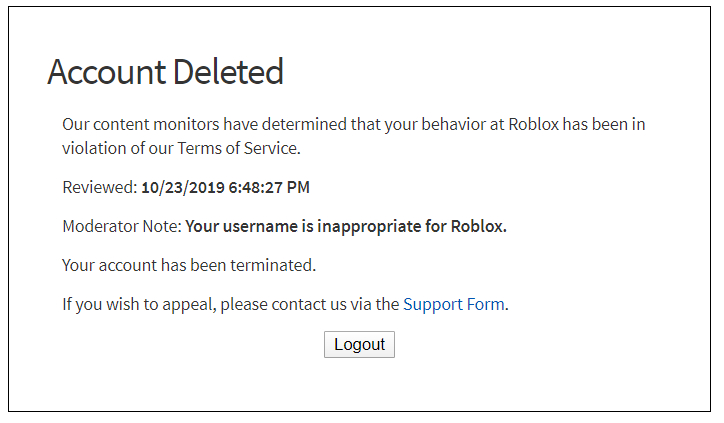
Task: Click "Your account has been" text
Action: 144,266
